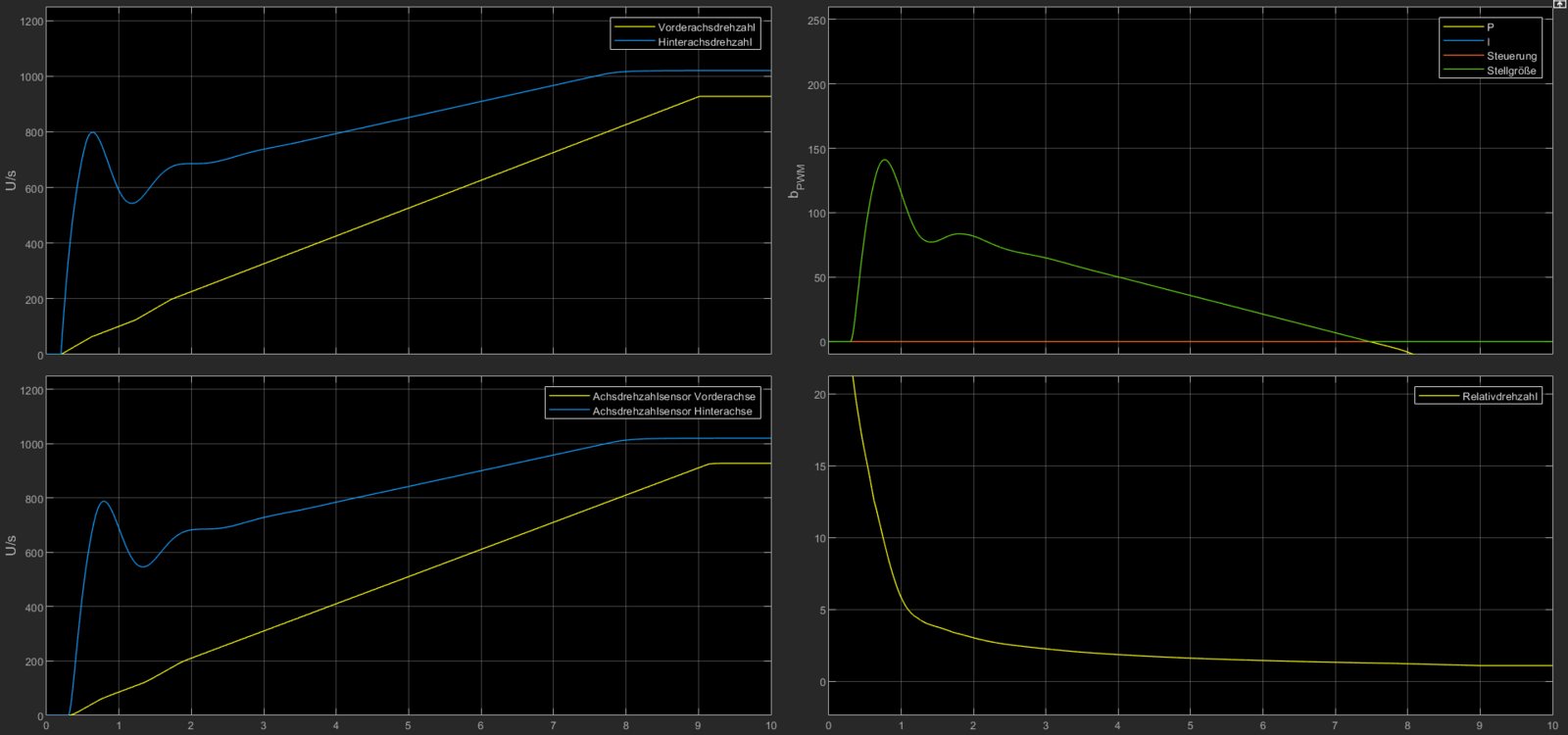Click the 250 tick label on bPWM axis

816,21
